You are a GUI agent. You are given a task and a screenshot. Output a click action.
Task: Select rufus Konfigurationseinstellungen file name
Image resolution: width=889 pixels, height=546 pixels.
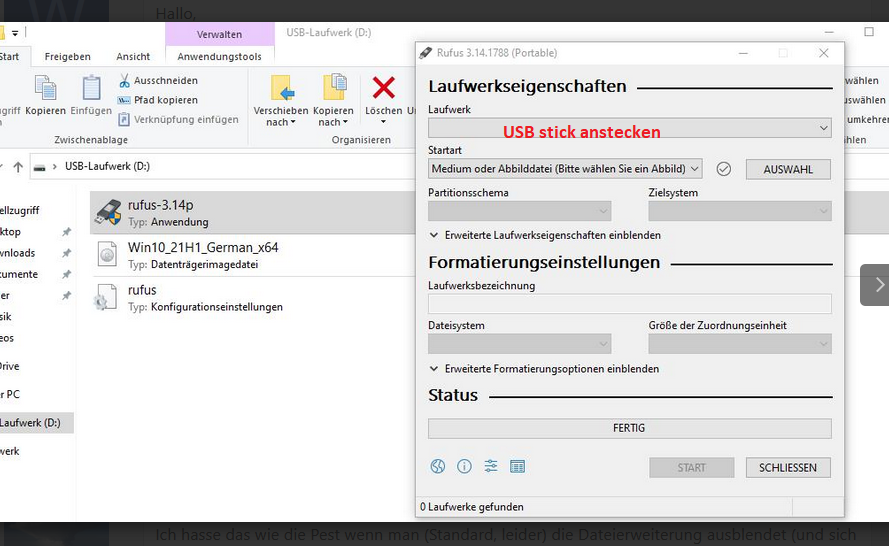(142, 290)
